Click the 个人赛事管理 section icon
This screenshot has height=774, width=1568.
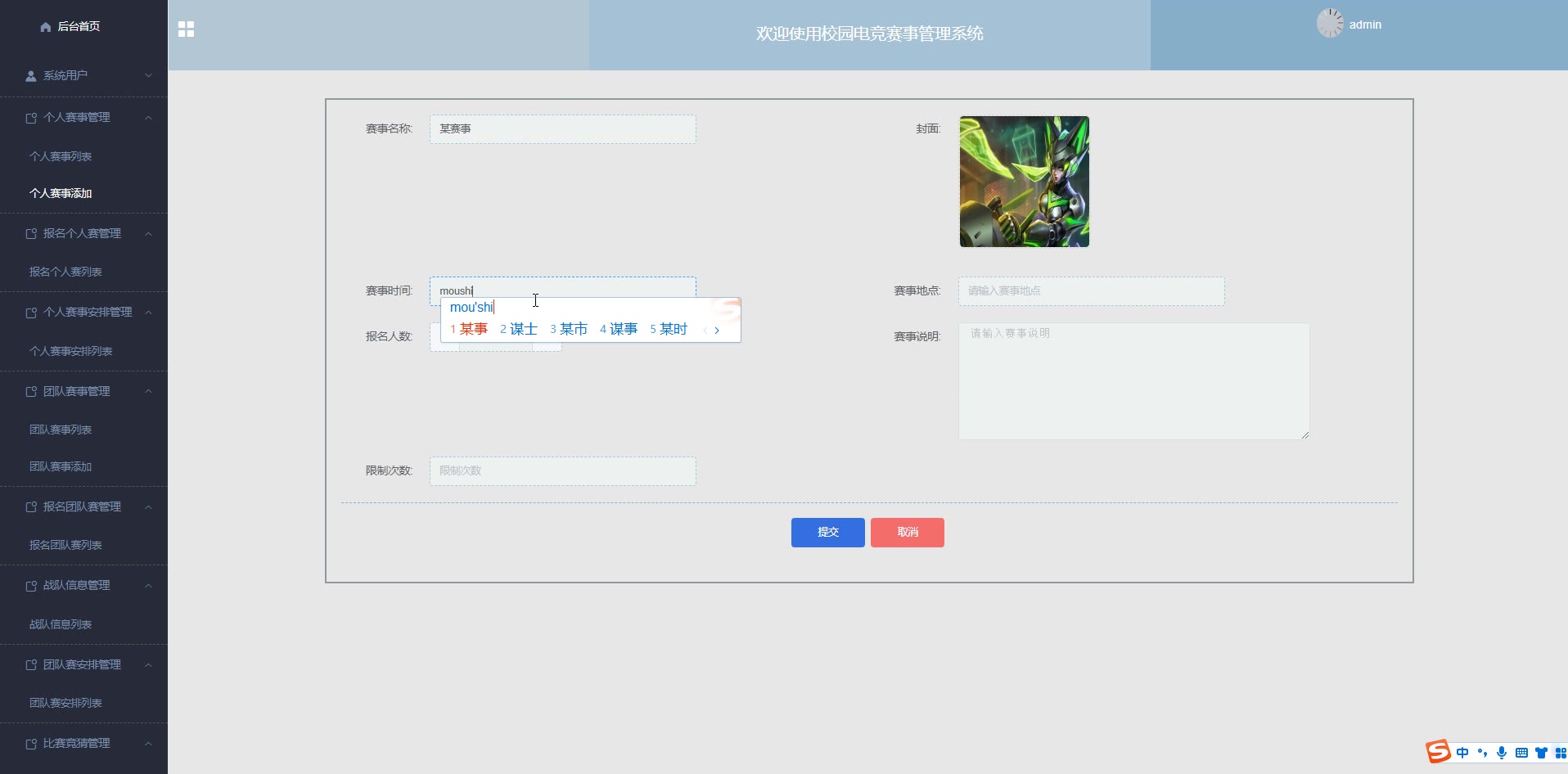[x=31, y=118]
